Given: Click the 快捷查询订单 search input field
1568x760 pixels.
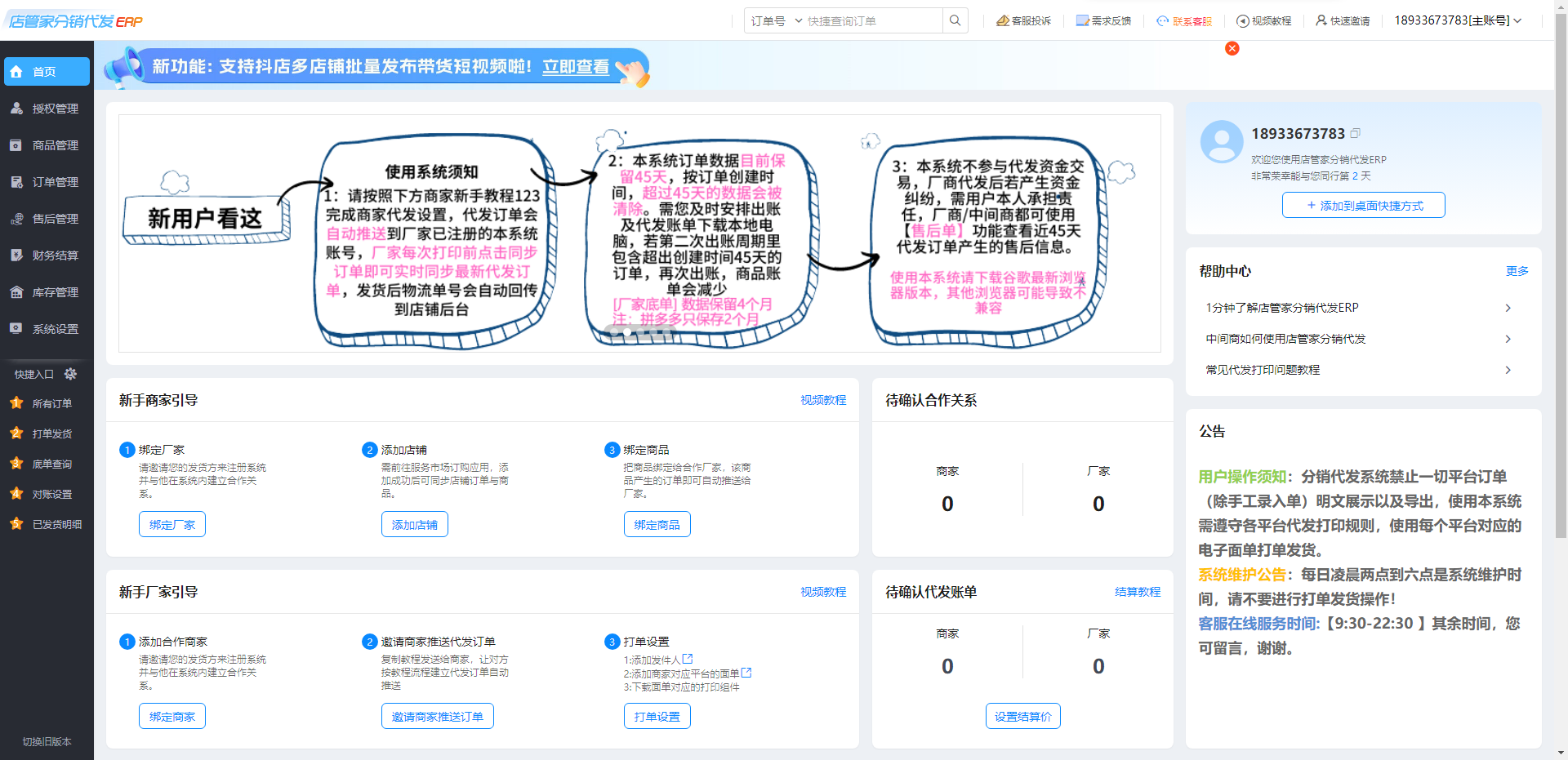Looking at the screenshot, I should (871, 21).
